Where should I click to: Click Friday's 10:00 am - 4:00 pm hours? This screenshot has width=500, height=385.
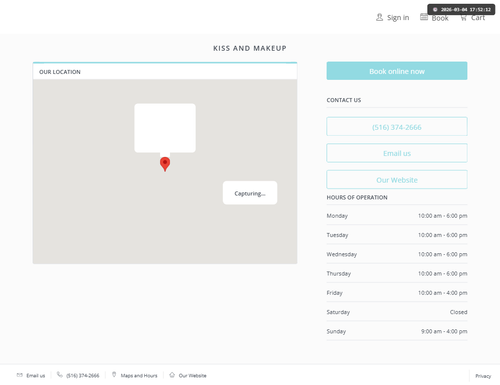[443, 293]
